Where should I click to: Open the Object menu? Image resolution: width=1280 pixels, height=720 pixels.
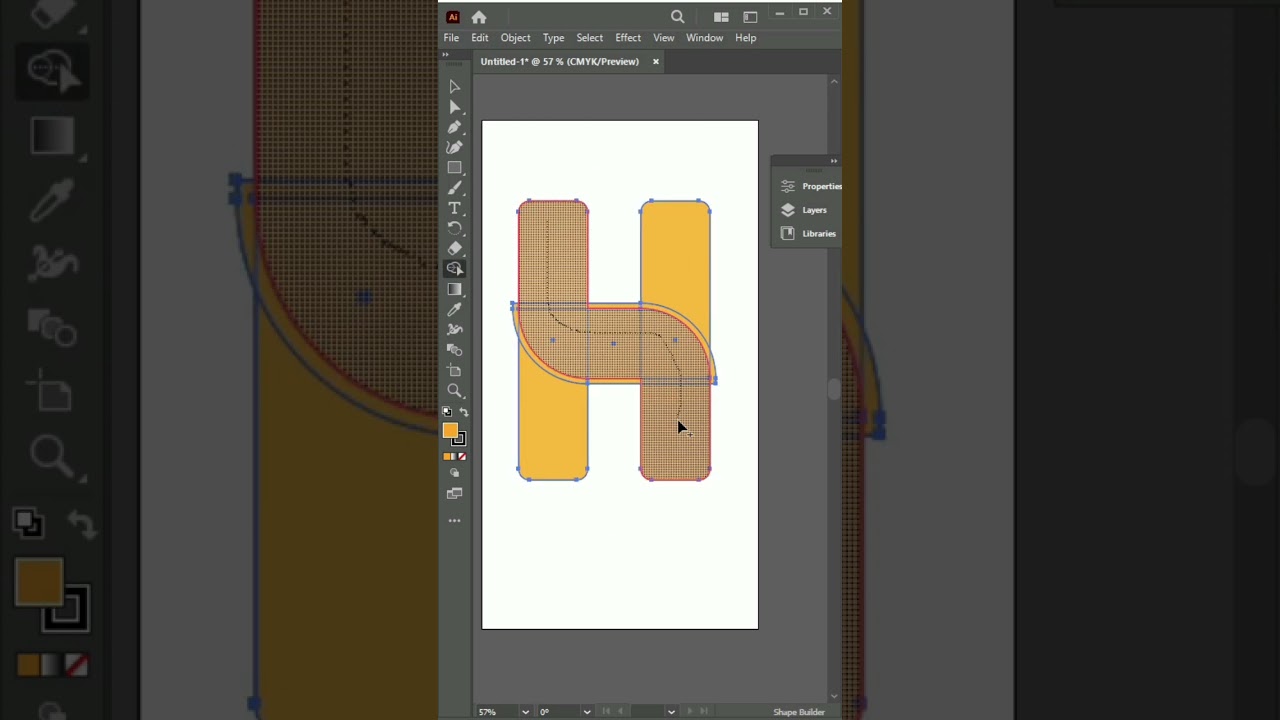coord(516,38)
